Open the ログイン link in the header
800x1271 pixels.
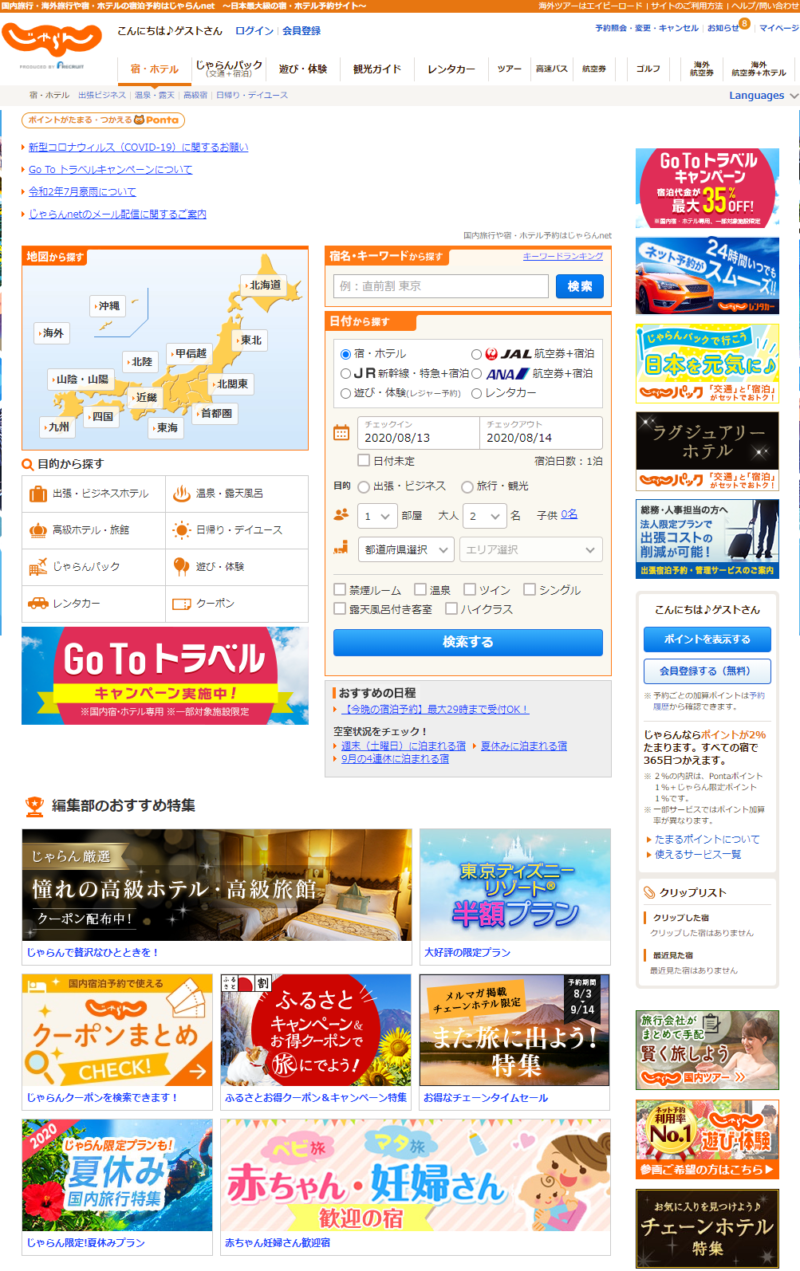254,31
